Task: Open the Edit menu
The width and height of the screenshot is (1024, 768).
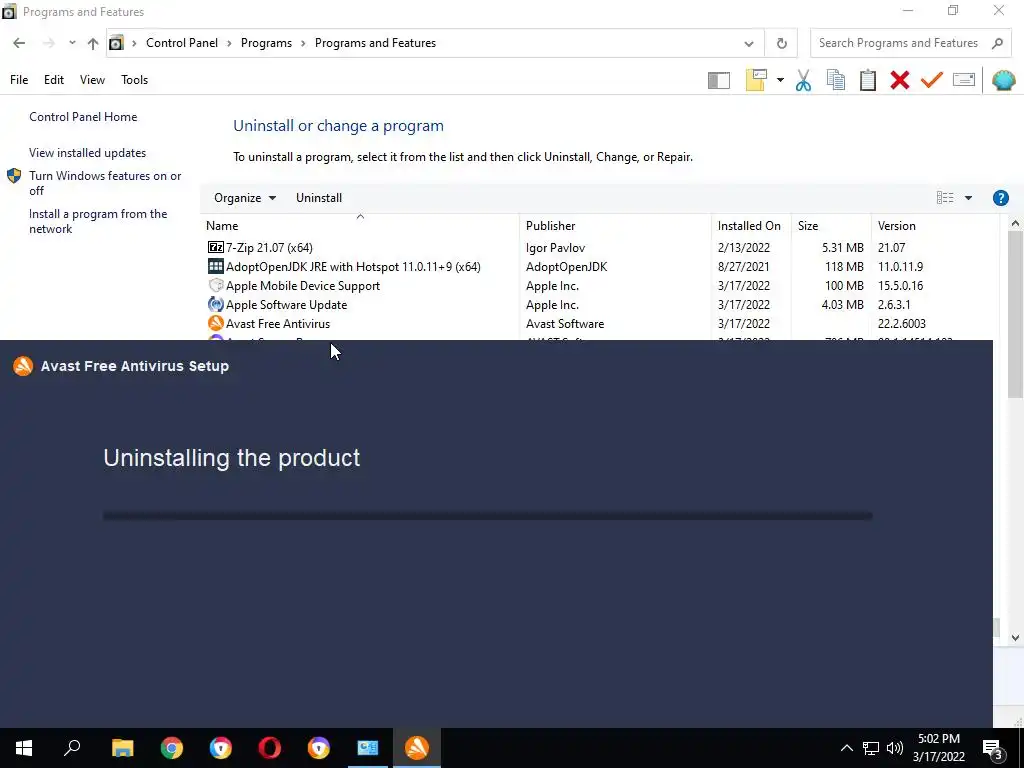Action: pyautogui.click(x=54, y=80)
